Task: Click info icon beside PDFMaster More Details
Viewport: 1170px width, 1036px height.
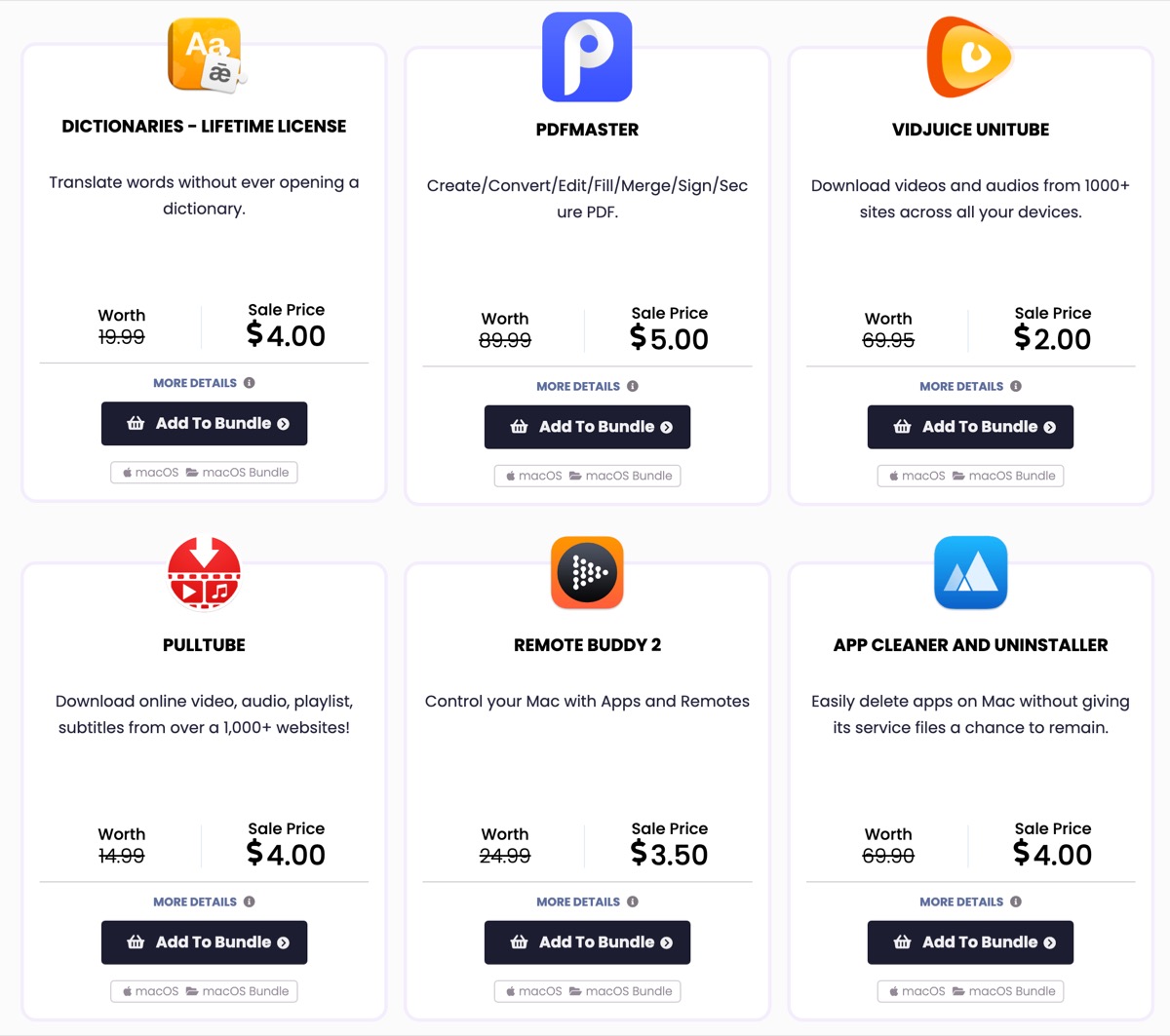Action: tap(633, 386)
